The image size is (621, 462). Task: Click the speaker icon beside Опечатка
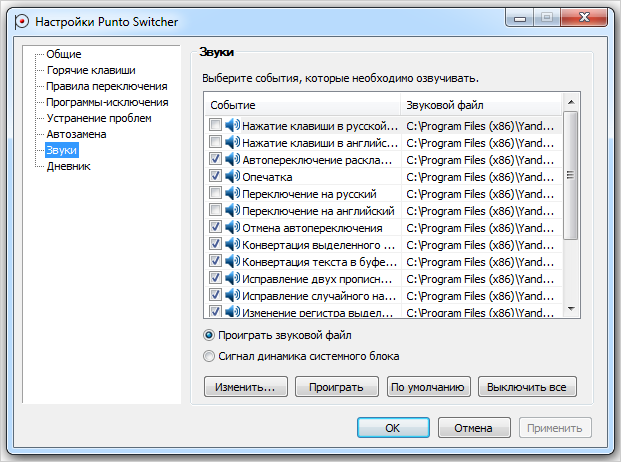click(233, 176)
